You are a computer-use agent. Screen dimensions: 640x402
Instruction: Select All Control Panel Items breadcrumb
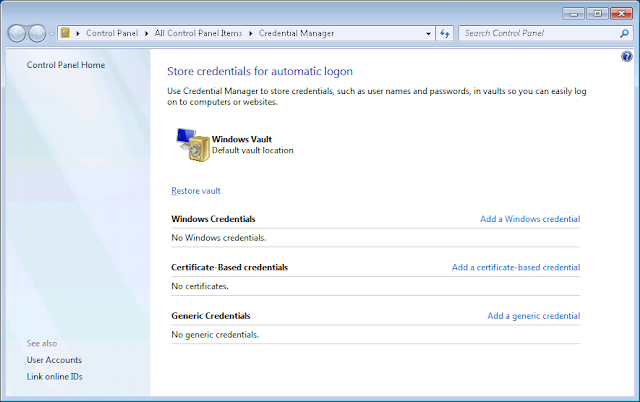point(198,33)
